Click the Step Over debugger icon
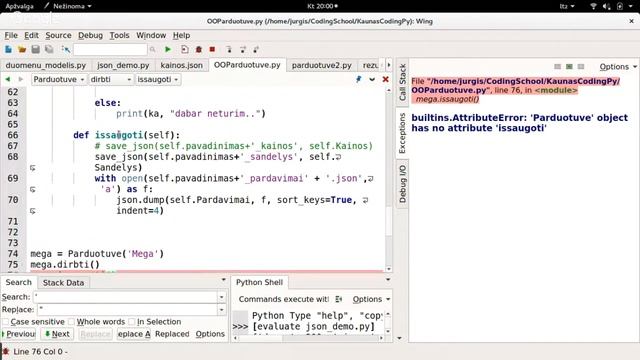Image resolution: width=640 pixels, height=360 pixels. tap(243, 49)
